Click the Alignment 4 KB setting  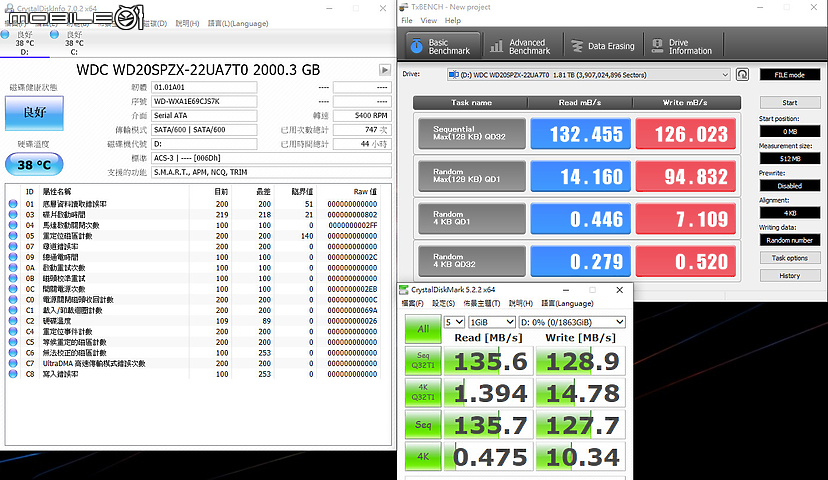(789, 213)
